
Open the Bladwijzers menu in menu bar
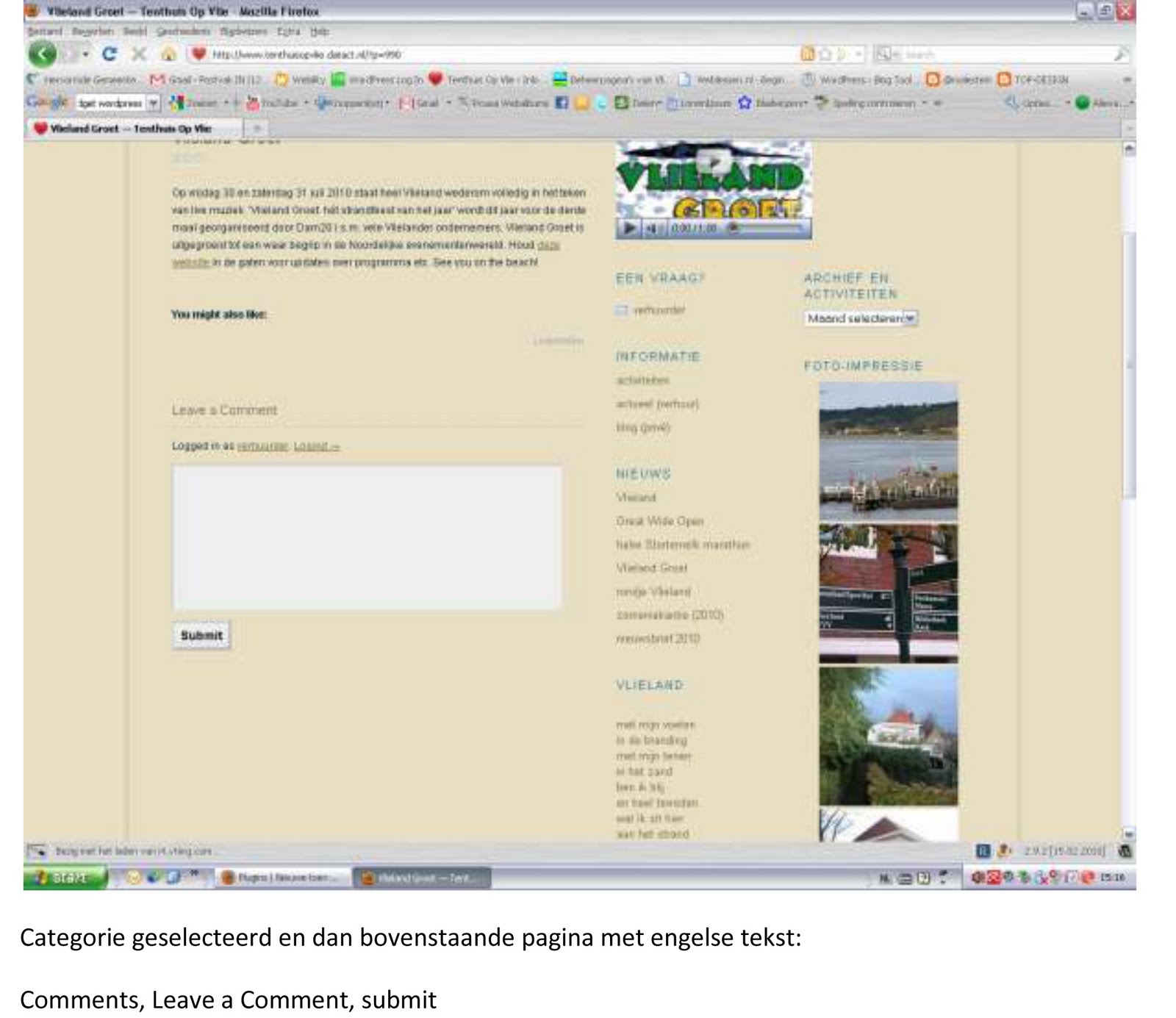pos(244,32)
